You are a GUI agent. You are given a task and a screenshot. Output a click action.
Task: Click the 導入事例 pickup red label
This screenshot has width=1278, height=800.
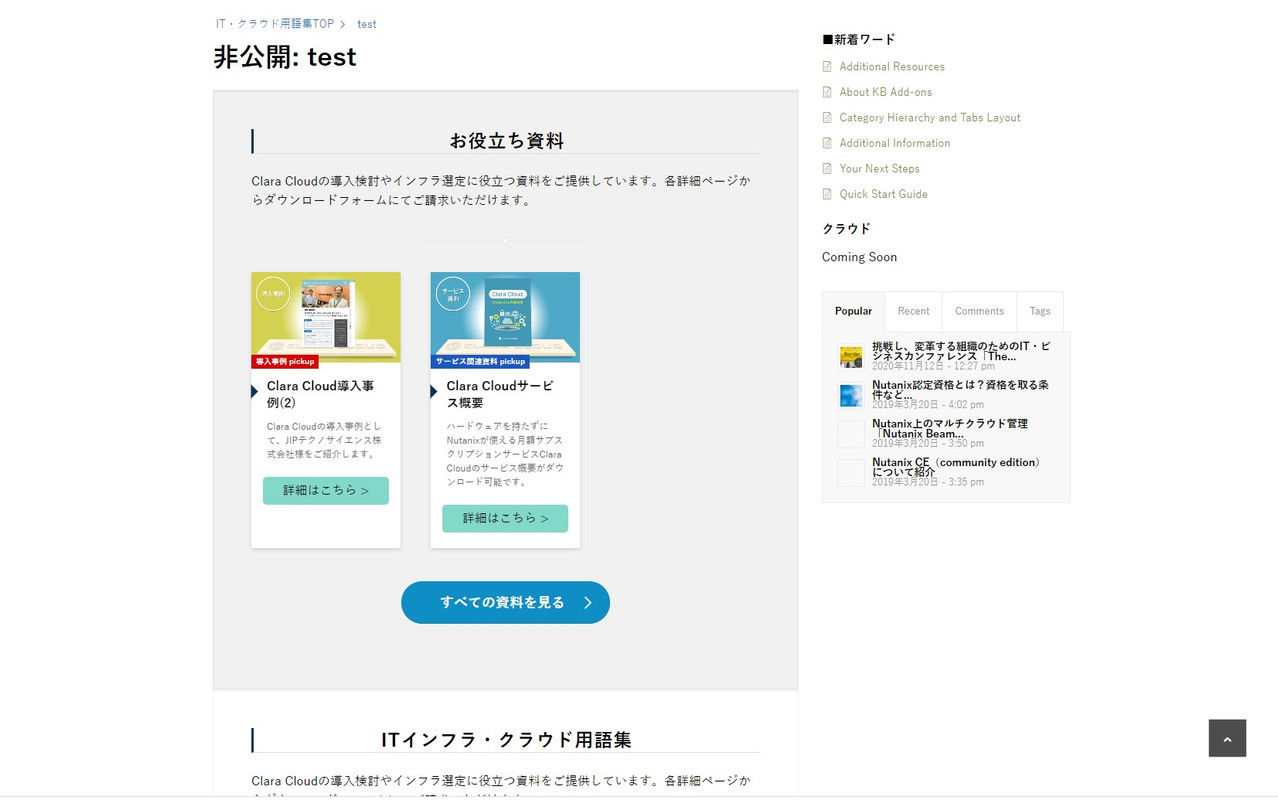pos(285,362)
